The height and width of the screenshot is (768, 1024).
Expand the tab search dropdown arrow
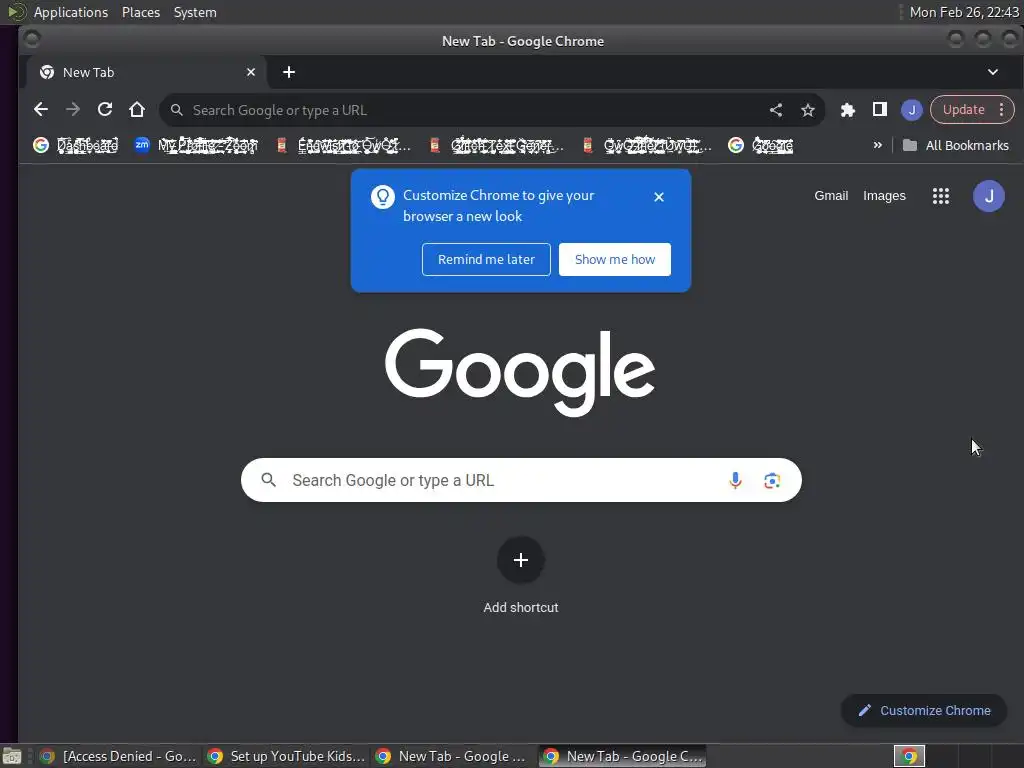[x=993, y=72]
